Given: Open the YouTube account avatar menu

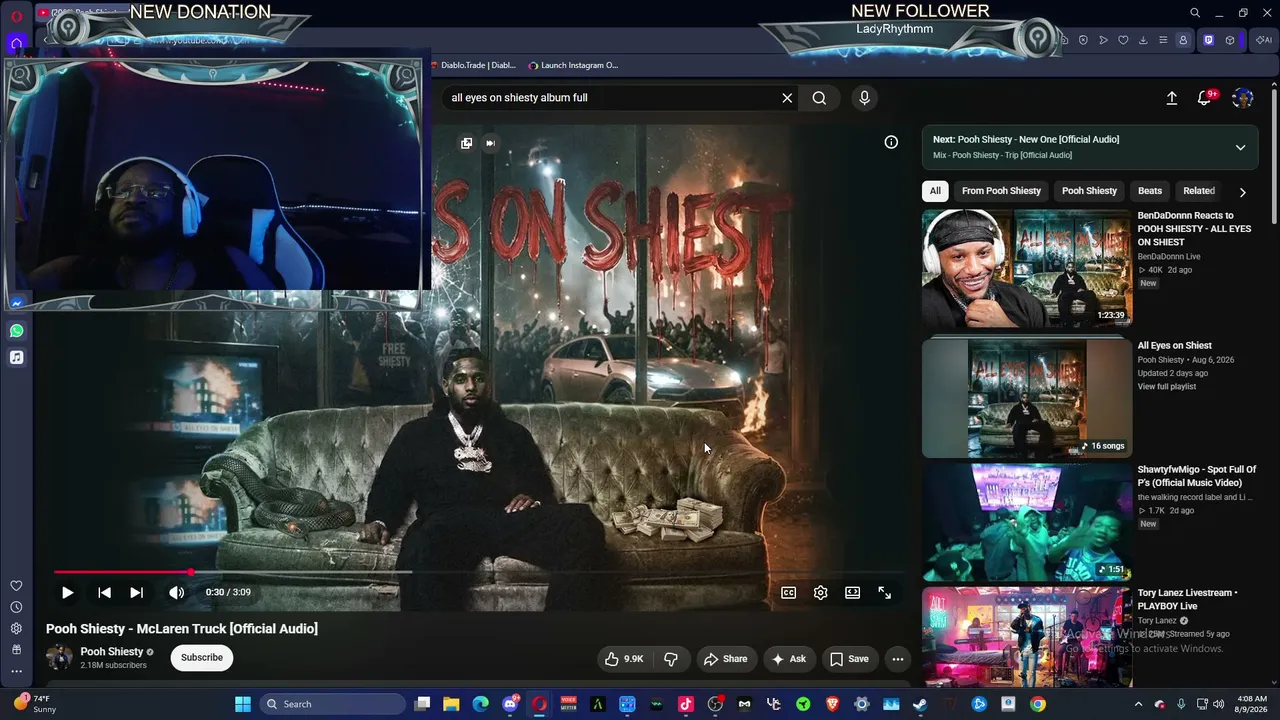Looking at the screenshot, I should point(1243,98).
